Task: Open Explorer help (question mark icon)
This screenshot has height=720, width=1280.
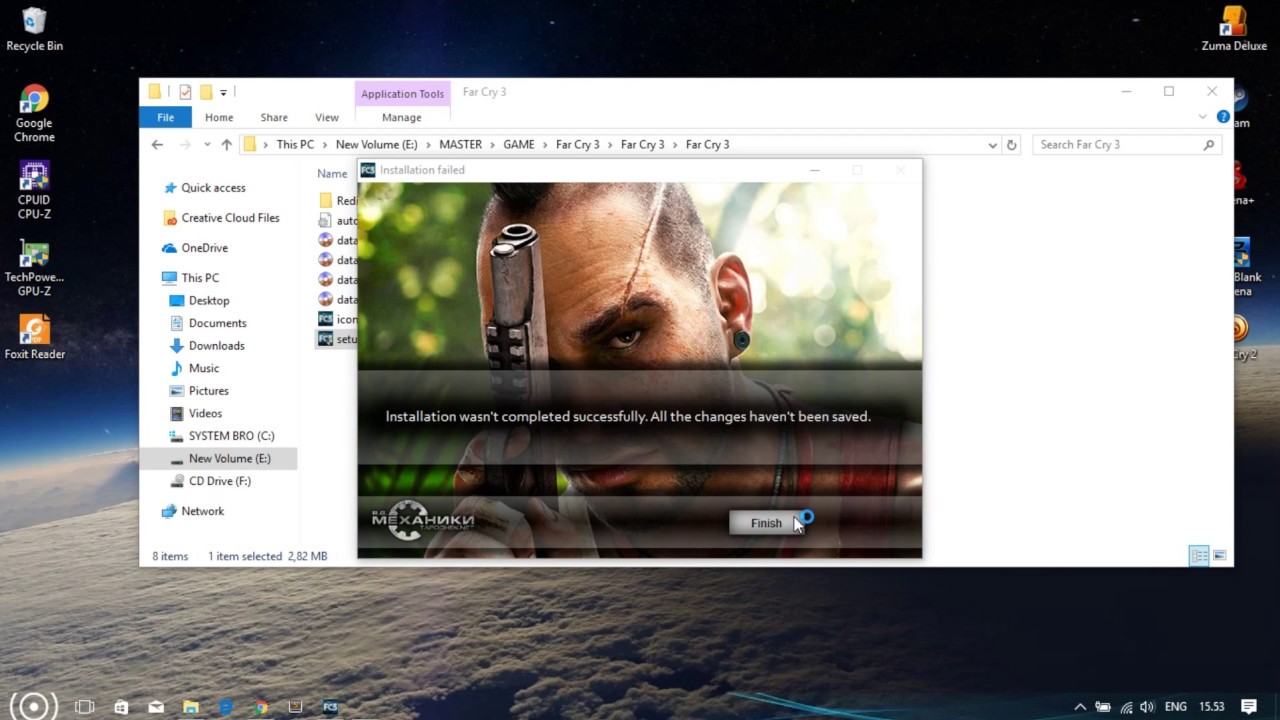Action: [x=1223, y=117]
